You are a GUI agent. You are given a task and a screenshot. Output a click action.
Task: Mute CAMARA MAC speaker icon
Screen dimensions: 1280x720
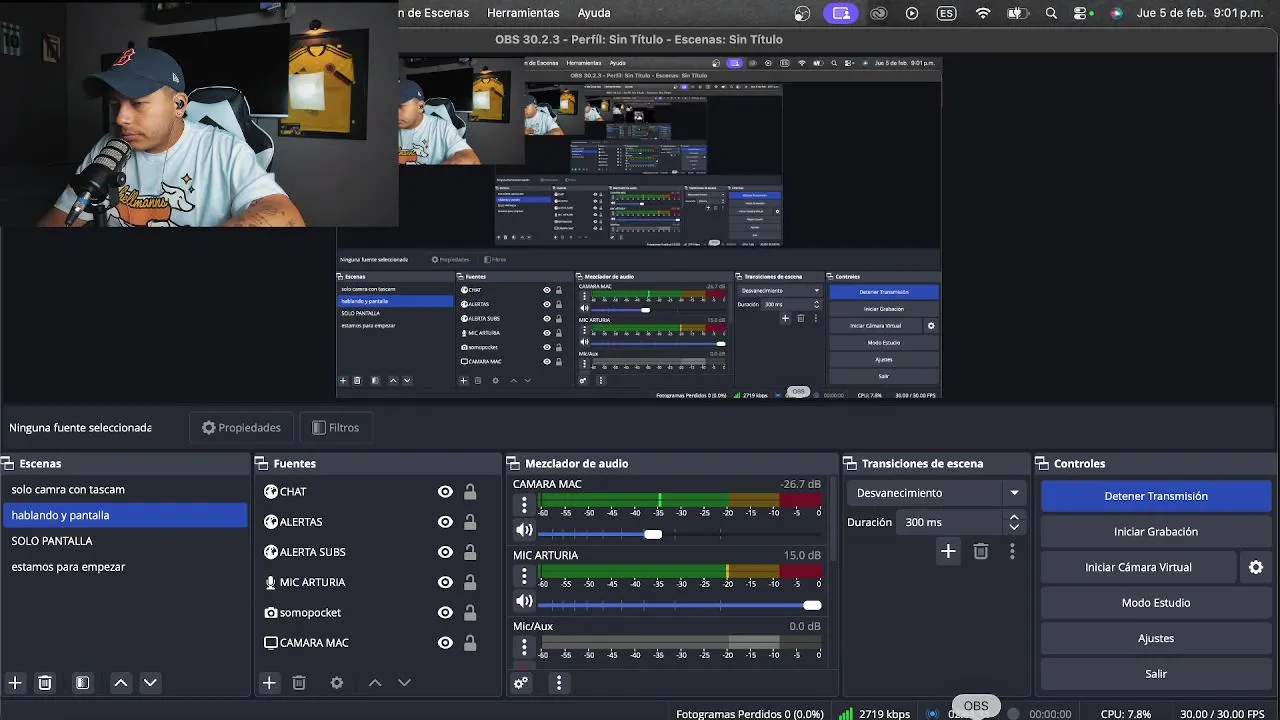[524, 530]
